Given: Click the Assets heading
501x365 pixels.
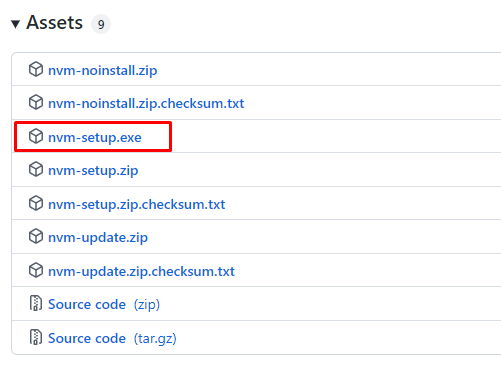Looking at the screenshot, I should [x=54, y=23].
